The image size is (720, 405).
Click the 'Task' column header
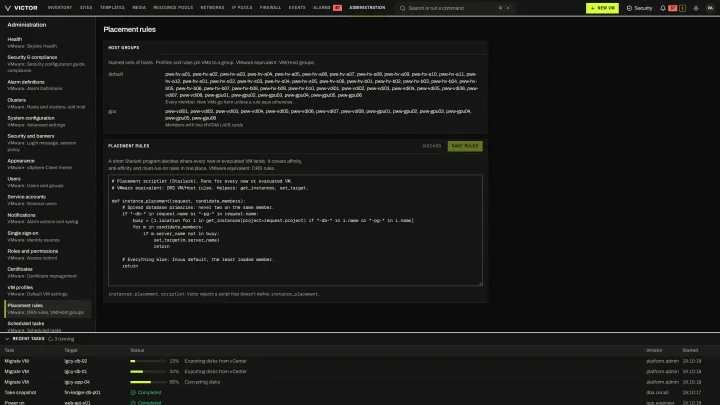coord(9,350)
